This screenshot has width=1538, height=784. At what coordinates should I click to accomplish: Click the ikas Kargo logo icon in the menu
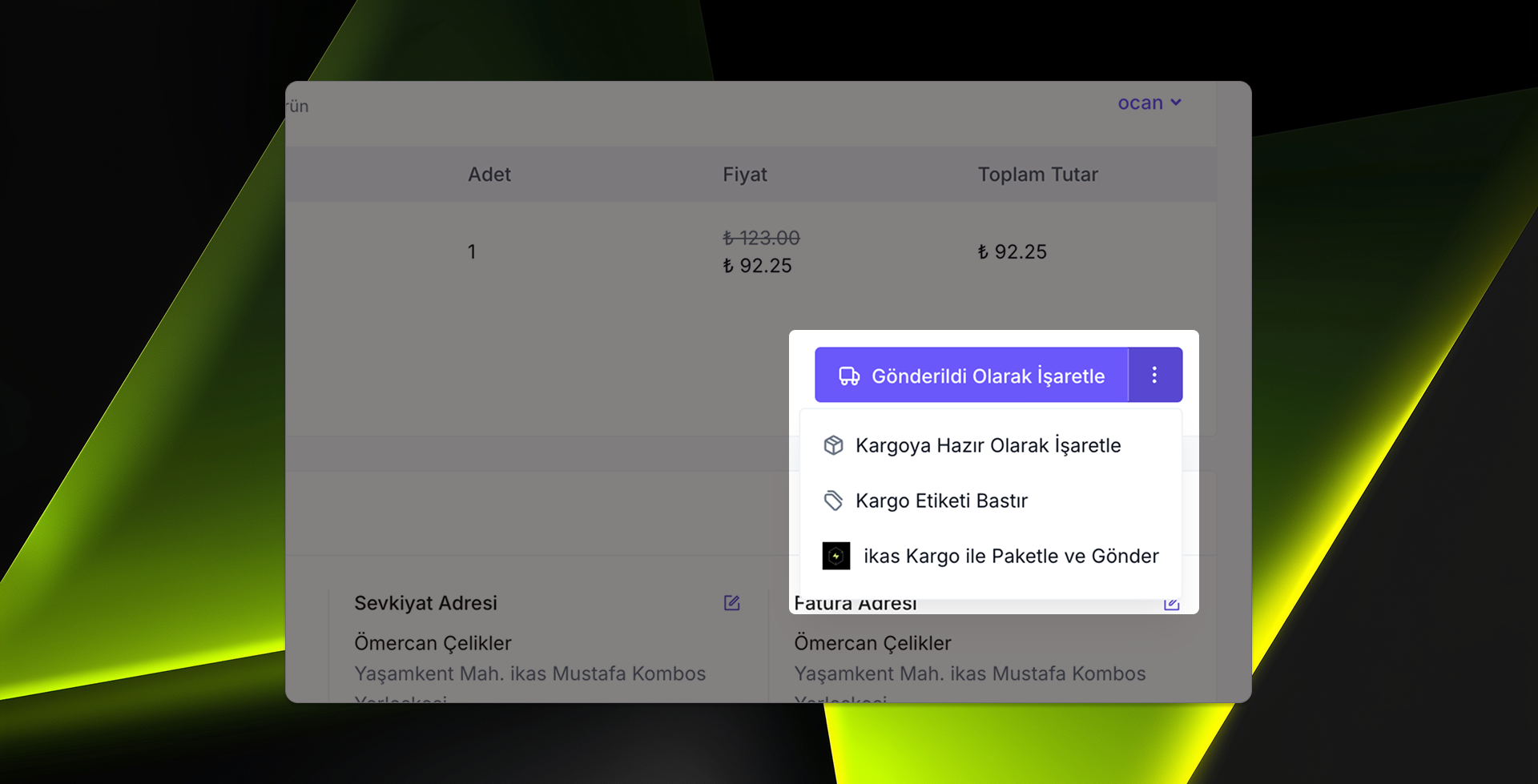coord(835,555)
